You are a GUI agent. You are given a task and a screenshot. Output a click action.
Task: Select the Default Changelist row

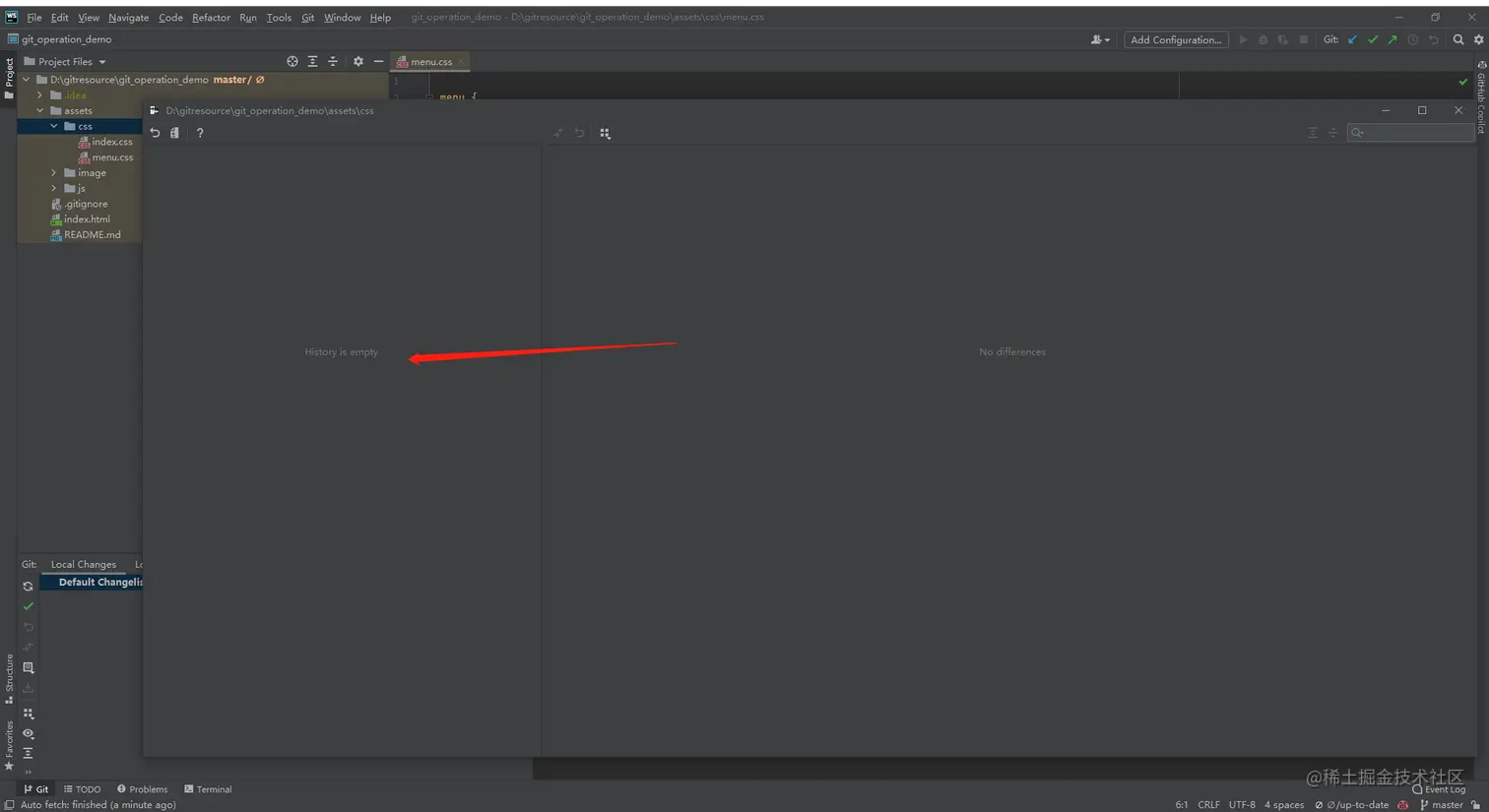(92, 583)
